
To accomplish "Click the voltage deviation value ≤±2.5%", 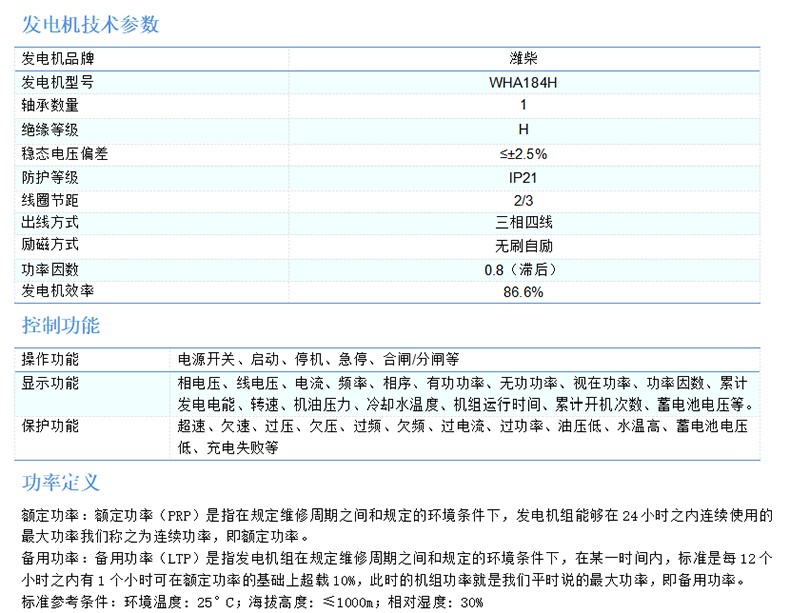I will coord(523,153).
